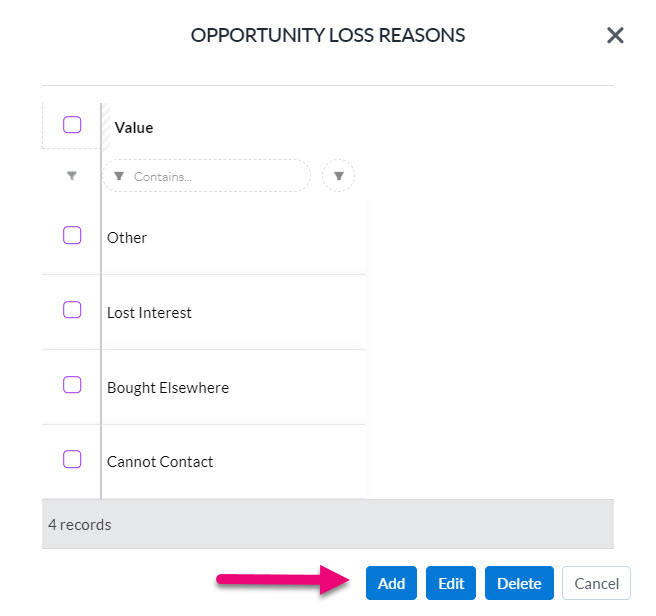The width and height of the screenshot is (656, 616).
Task: Click the Add button
Action: 391,583
